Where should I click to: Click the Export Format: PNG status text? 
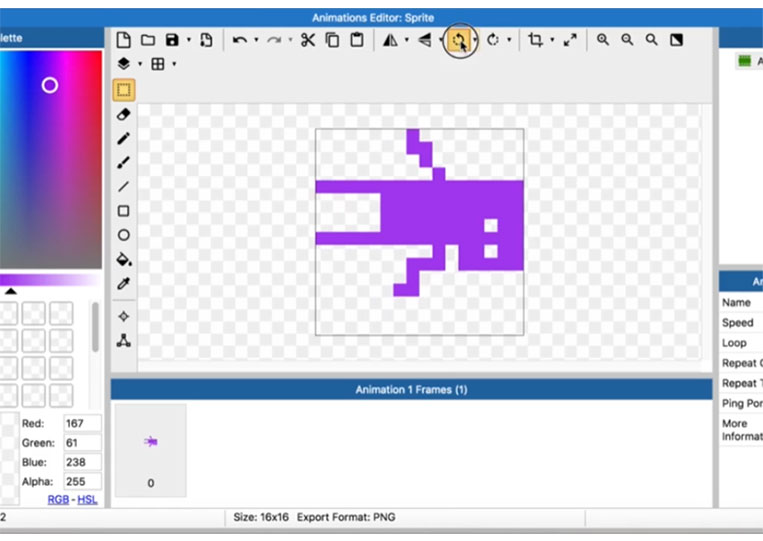coord(346,517)
